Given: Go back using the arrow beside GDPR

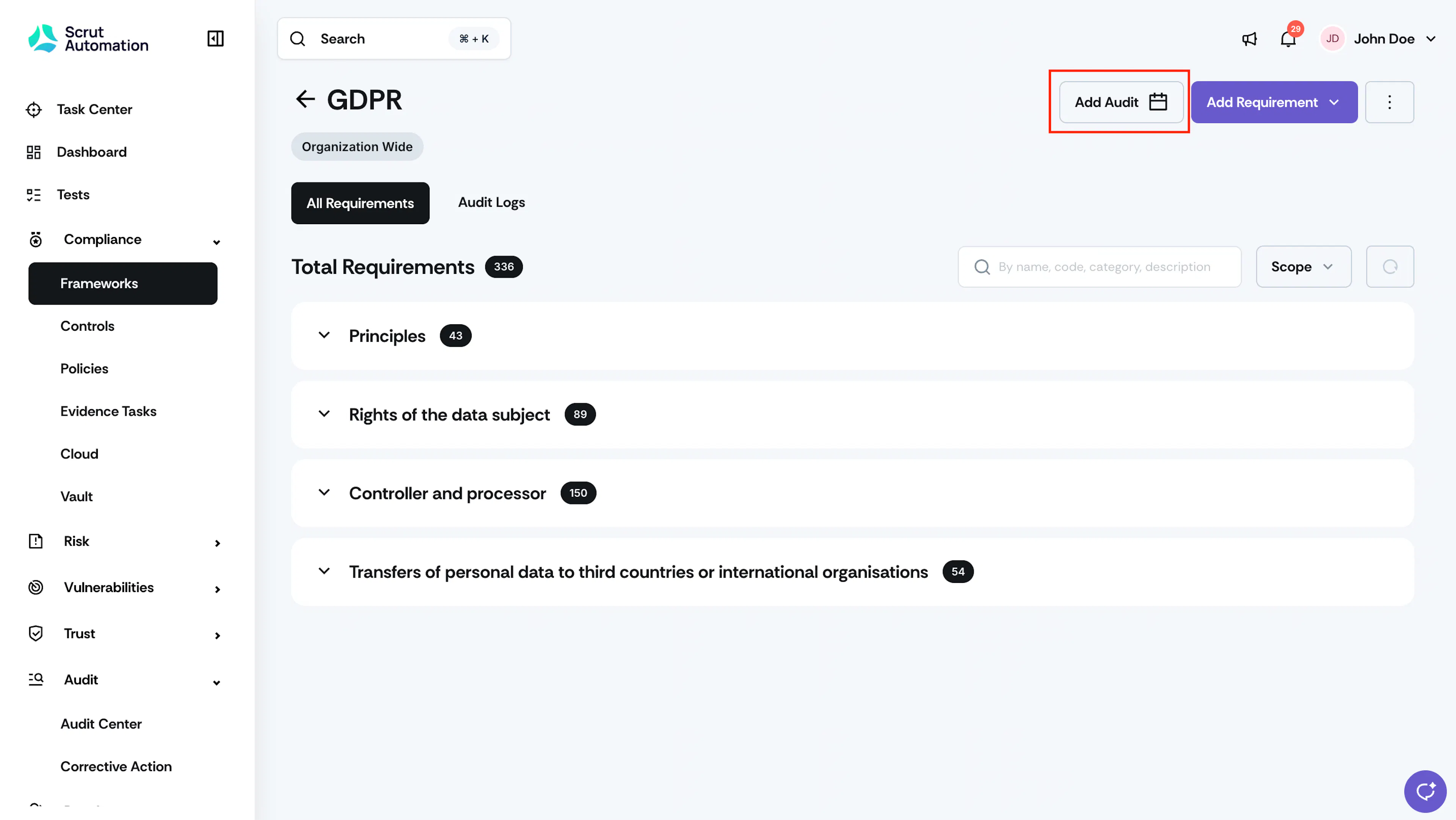Looking at the screenshot, I should click(305, 99).
